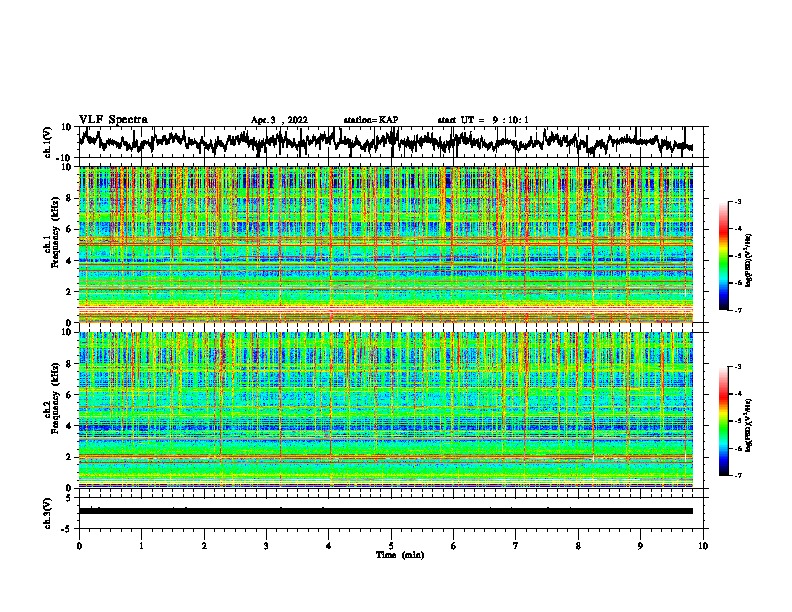792x612 pixels.
Task: Click the time axis tick label "1"
Action: coord(141,546)
